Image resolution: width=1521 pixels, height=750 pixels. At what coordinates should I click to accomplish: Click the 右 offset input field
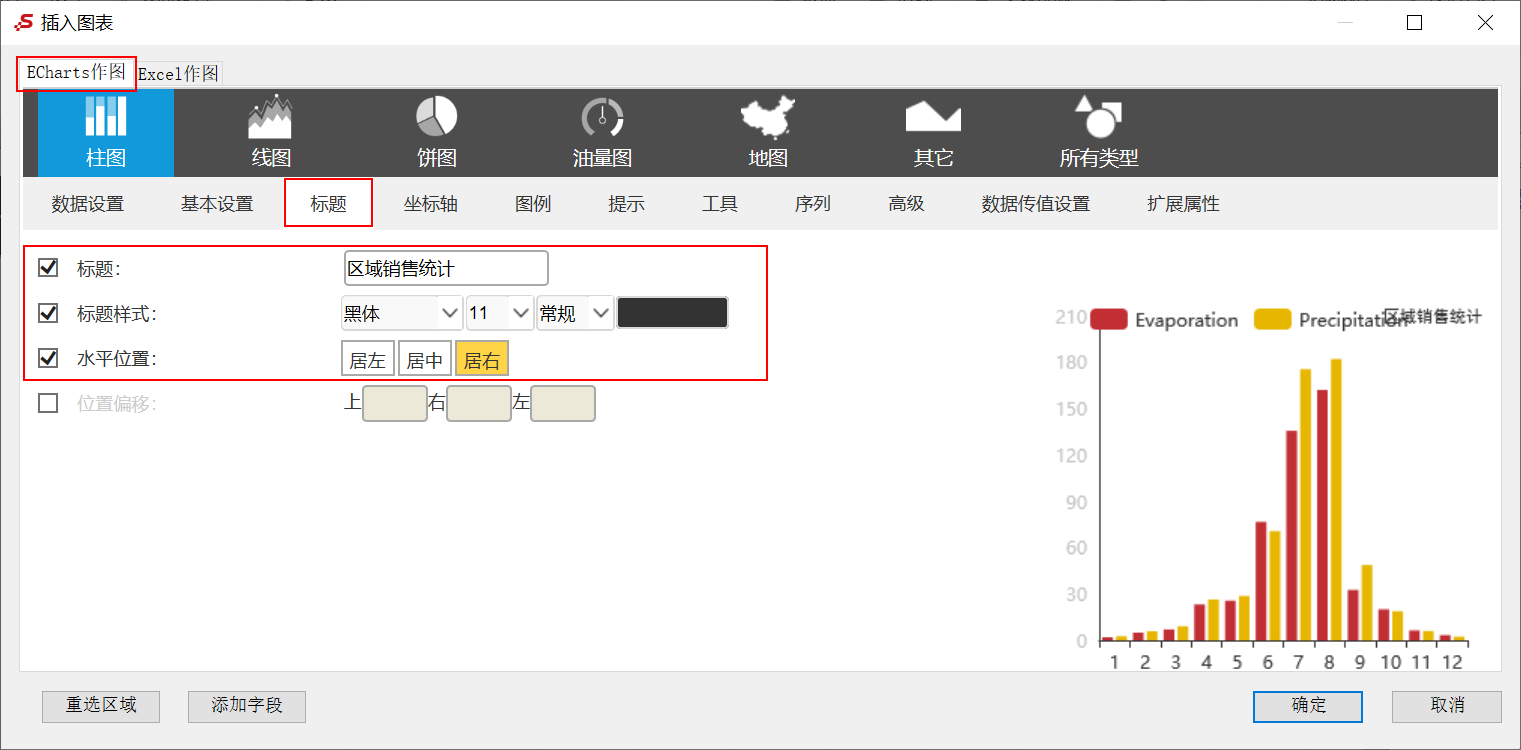click(x=479, y=404)
